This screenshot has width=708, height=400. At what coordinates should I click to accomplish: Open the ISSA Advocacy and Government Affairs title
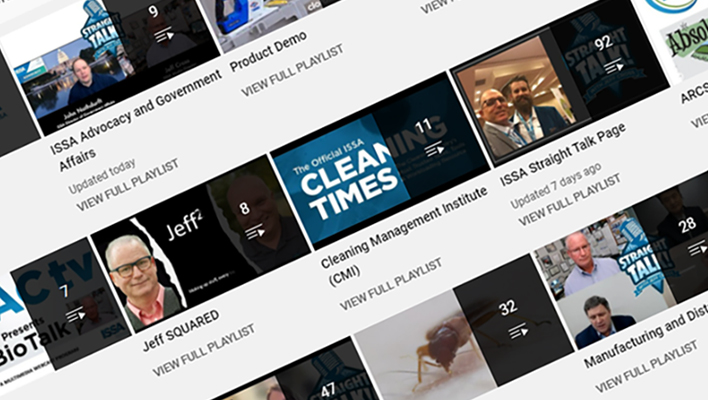click(137, 122)
